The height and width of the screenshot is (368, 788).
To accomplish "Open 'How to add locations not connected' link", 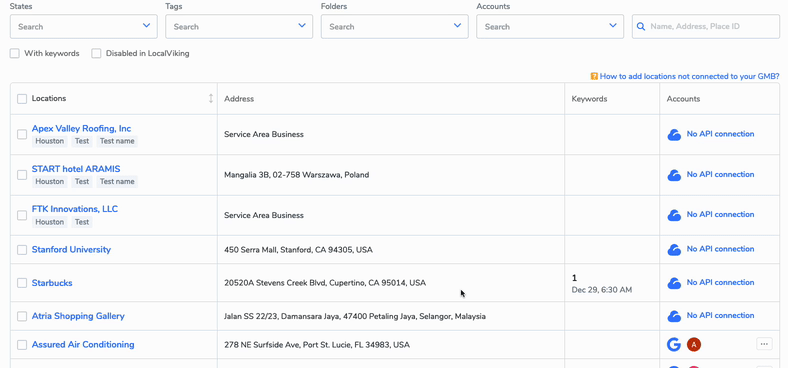I will coord(690,76).
